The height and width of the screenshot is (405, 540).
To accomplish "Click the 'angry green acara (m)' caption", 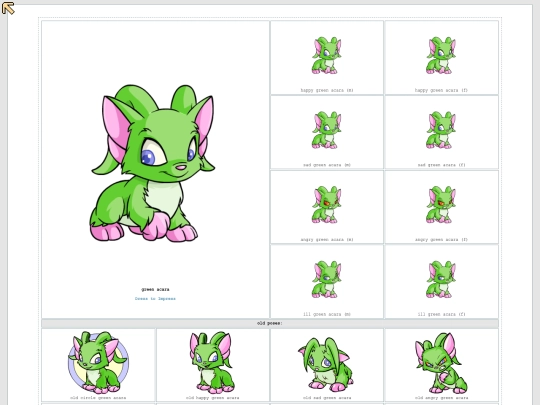I will click(327, 239).
